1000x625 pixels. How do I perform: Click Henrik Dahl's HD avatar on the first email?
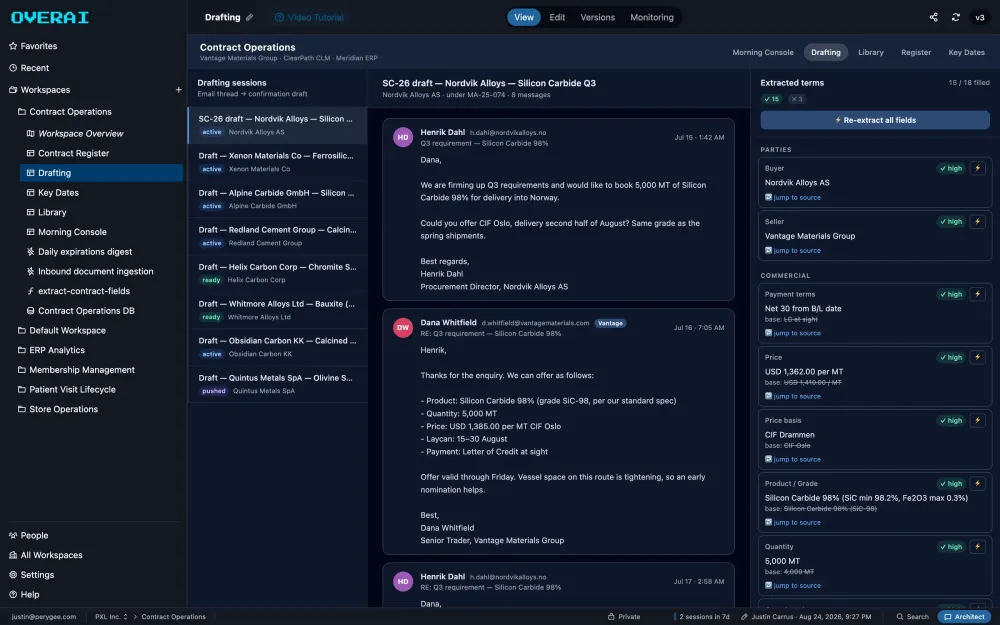point(402,137)
